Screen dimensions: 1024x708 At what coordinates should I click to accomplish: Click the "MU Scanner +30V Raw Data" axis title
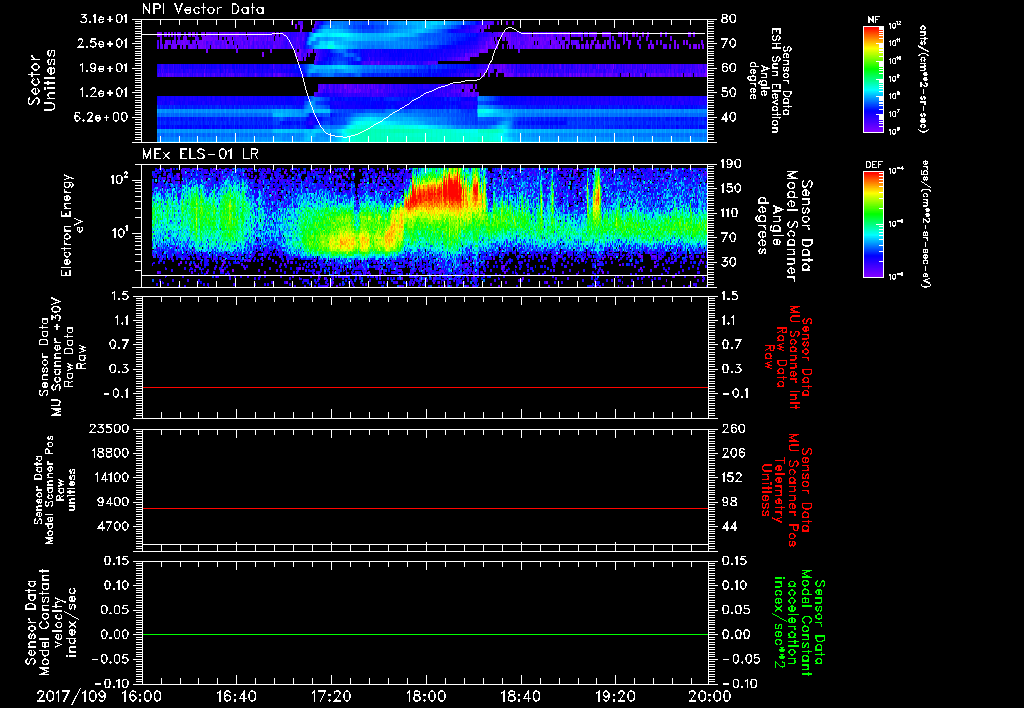pos(62,358)
